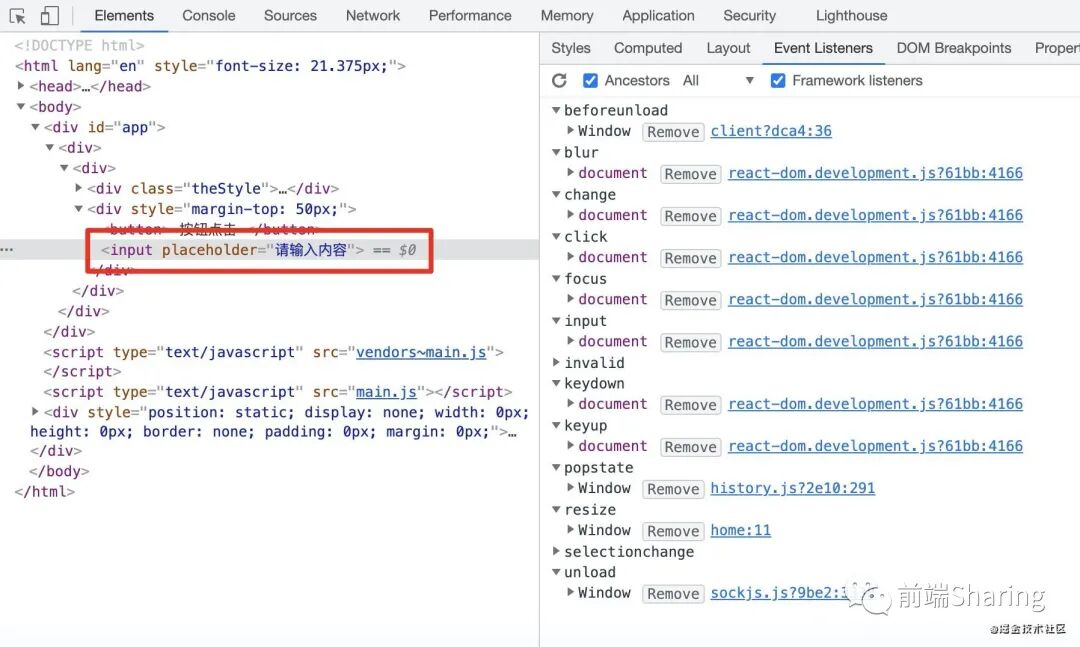Collapse the beforeunload event group
1080x647 pixels.
556,110
